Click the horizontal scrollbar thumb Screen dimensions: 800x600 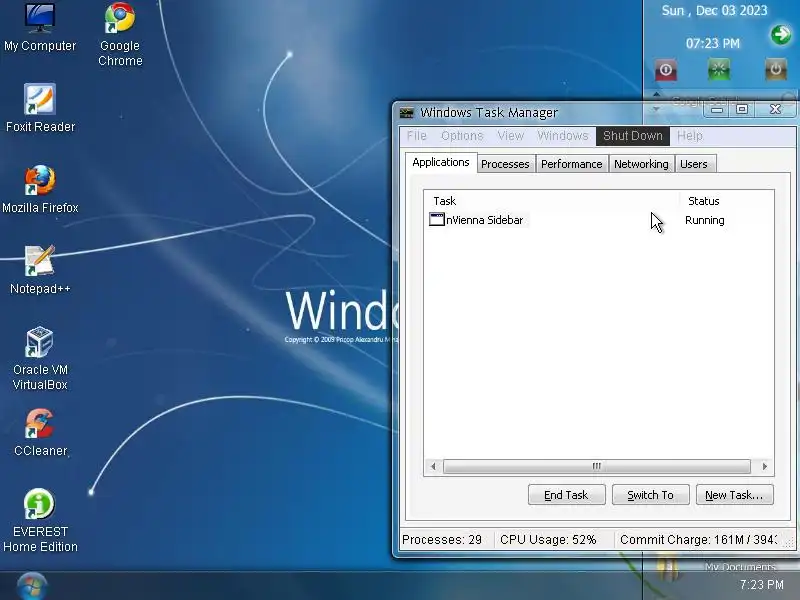tap(597, 466)
